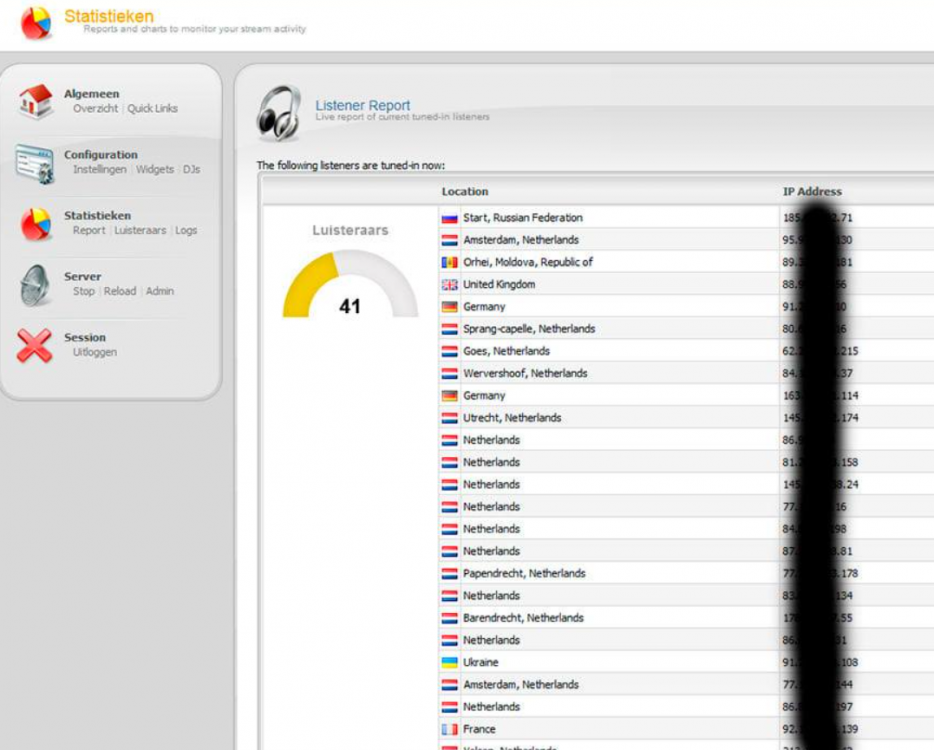Log out using Uitloggen
The image size is (934, 750).
(x=95, y=353)
